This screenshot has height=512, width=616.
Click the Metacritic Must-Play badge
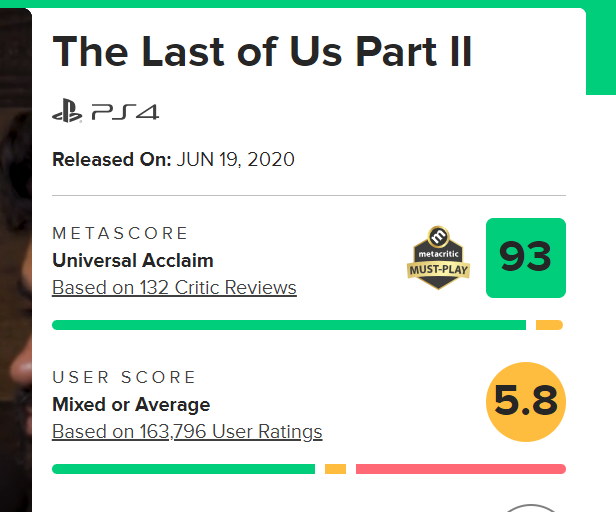(x=438, y=258)
